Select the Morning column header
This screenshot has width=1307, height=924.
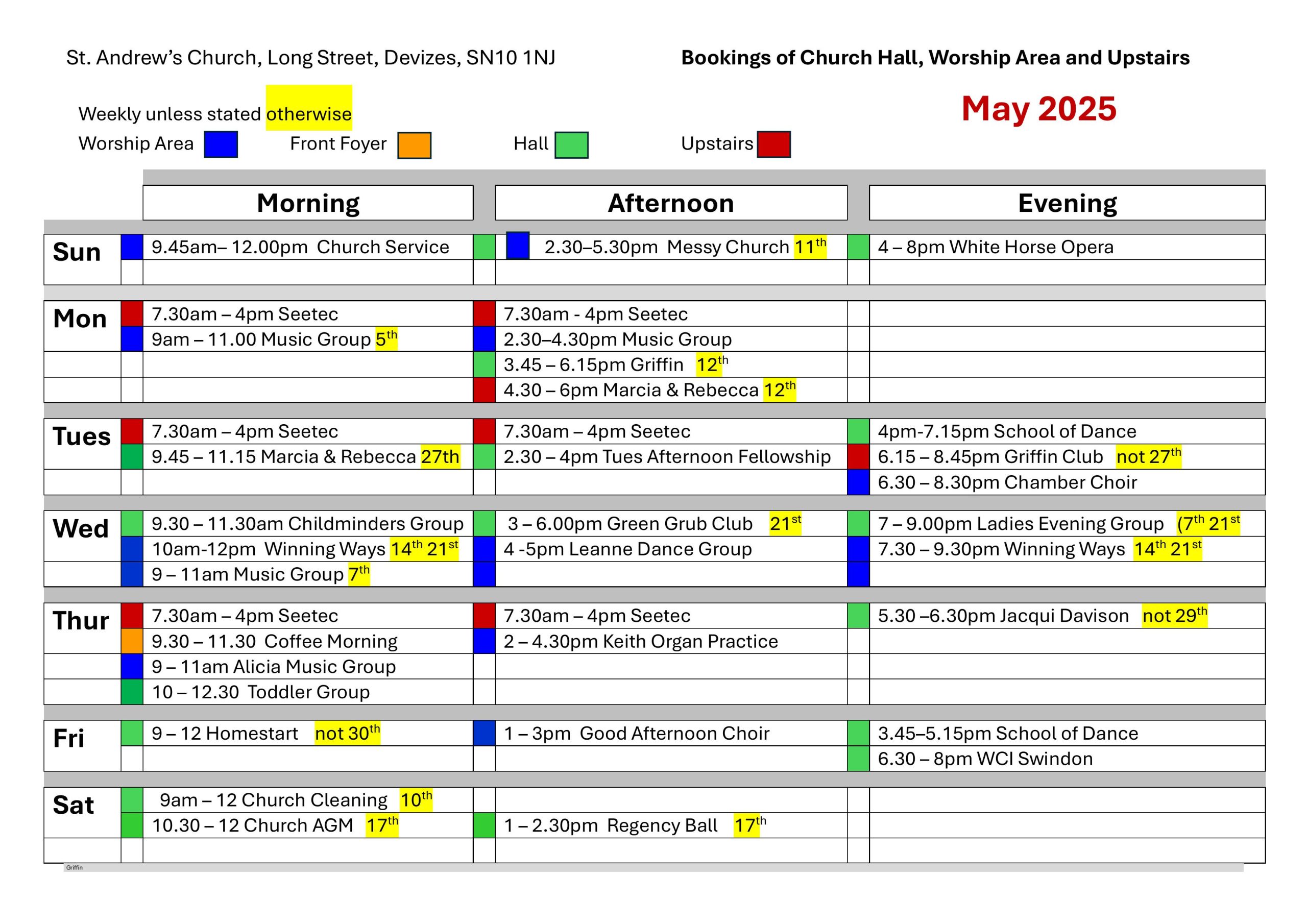coord(308,203)
